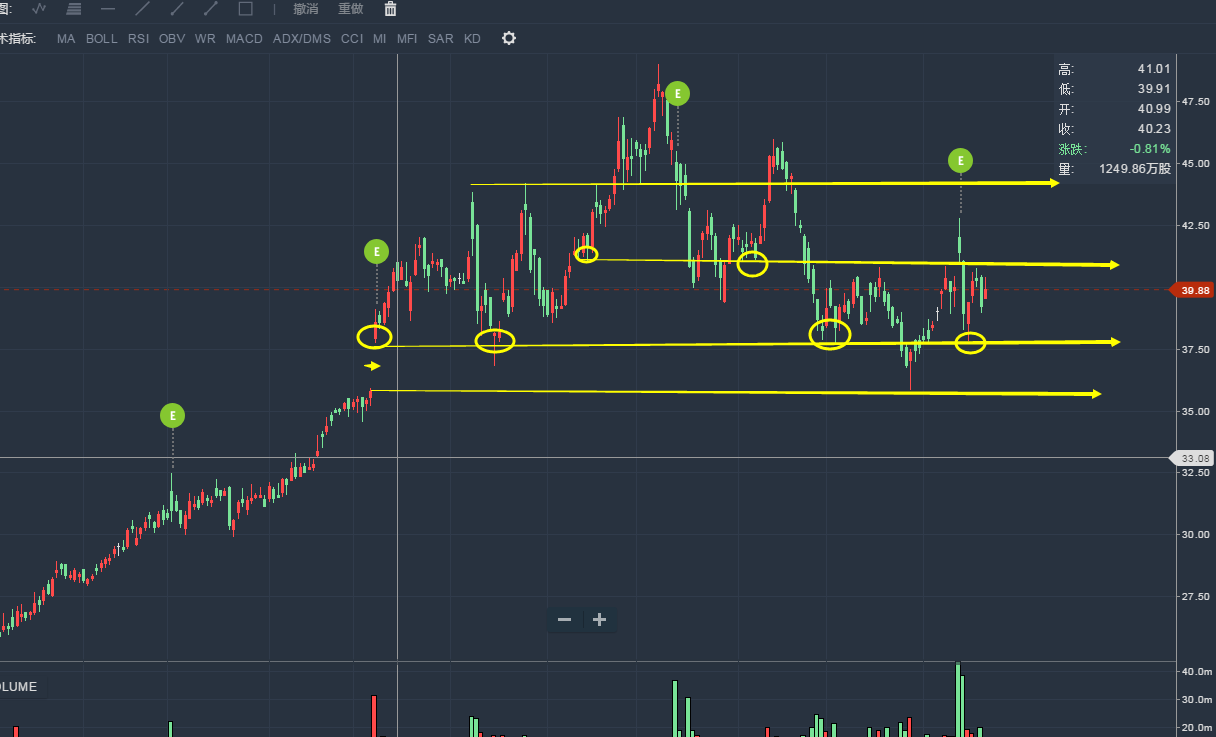Delete drawings with the trash can icon
This screenshot has height=737, width=1216.
390,9
